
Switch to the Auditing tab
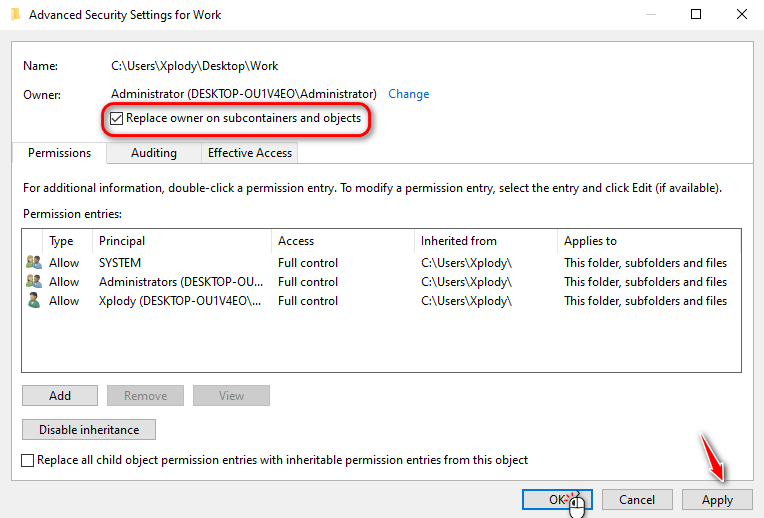pos(153,153)
